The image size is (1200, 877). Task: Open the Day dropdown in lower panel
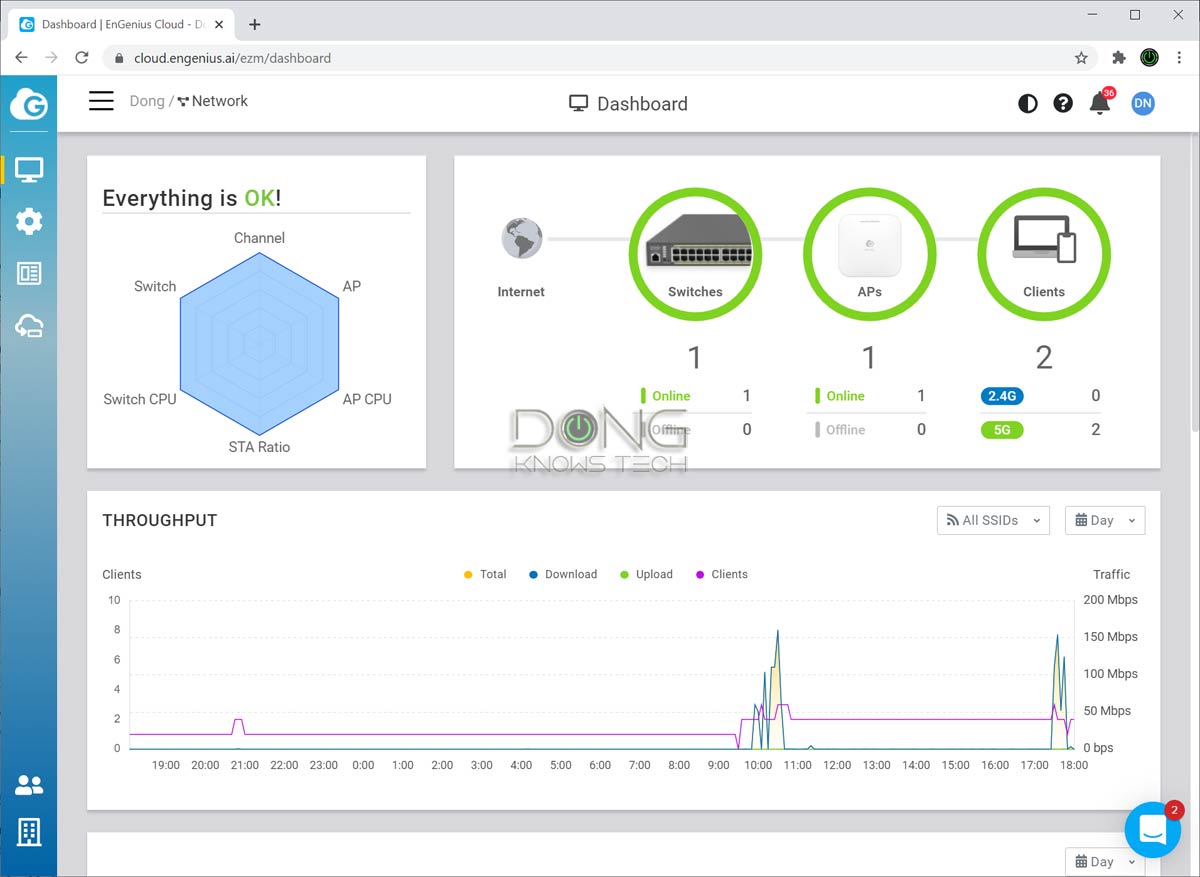tap(1104, 861)
